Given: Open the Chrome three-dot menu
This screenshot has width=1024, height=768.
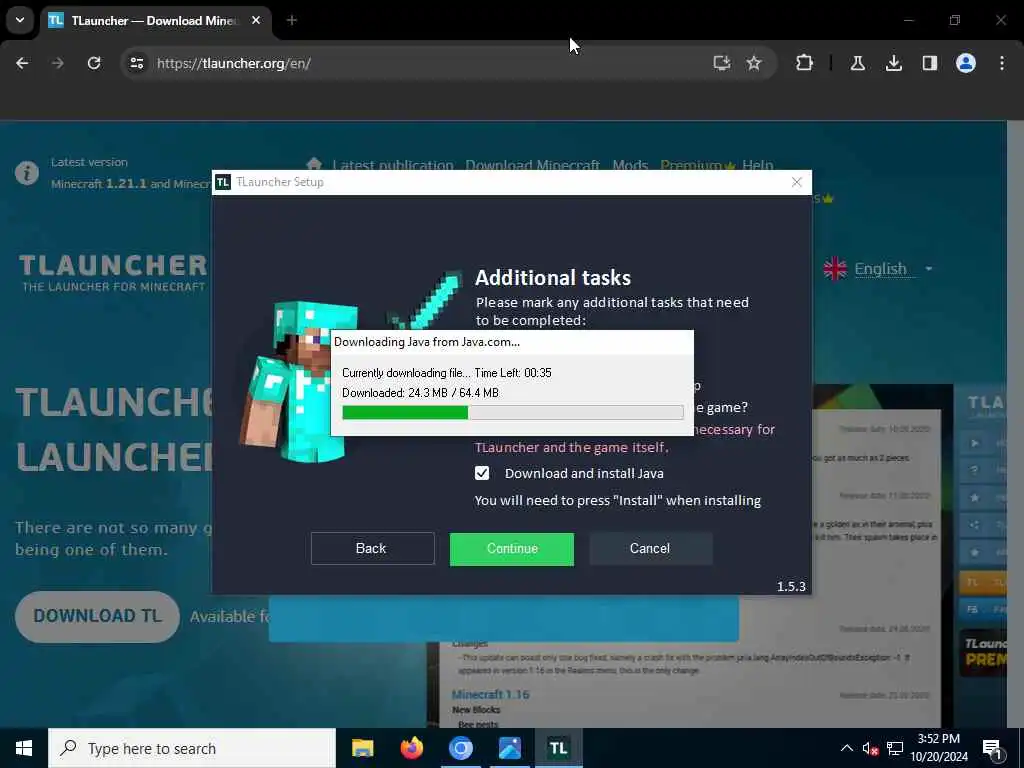Looking at the screenshot, I should point(1002,63).
